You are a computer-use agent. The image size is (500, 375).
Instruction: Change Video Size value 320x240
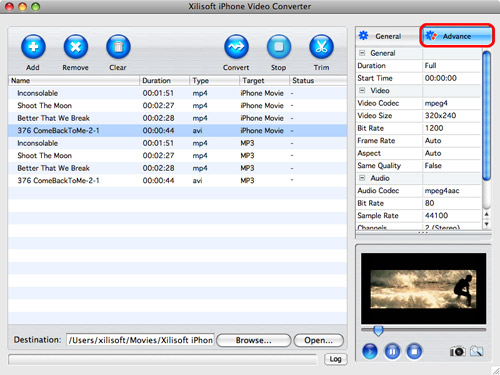point(452,116)
